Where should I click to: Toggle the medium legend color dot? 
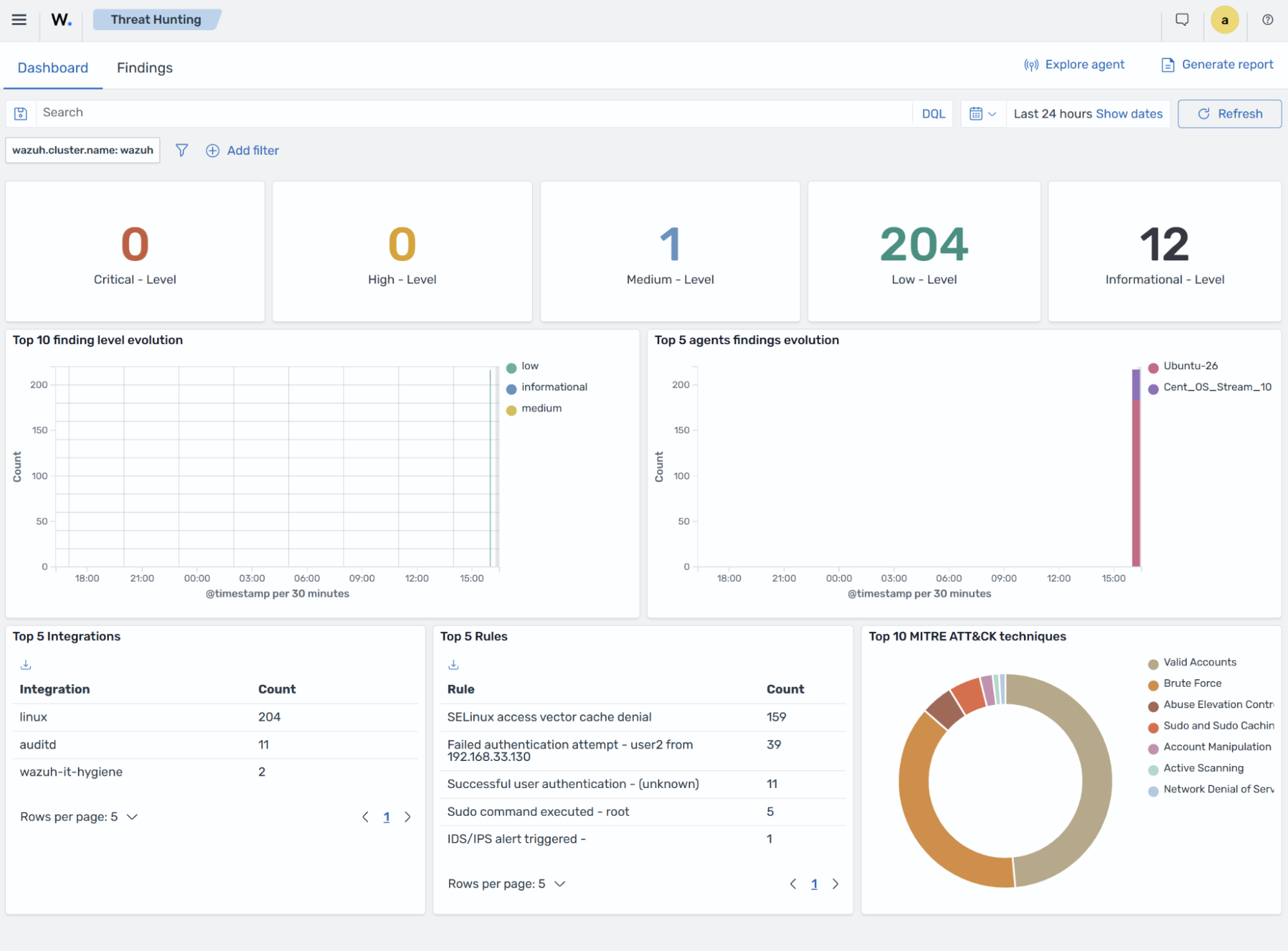point(512,410)
